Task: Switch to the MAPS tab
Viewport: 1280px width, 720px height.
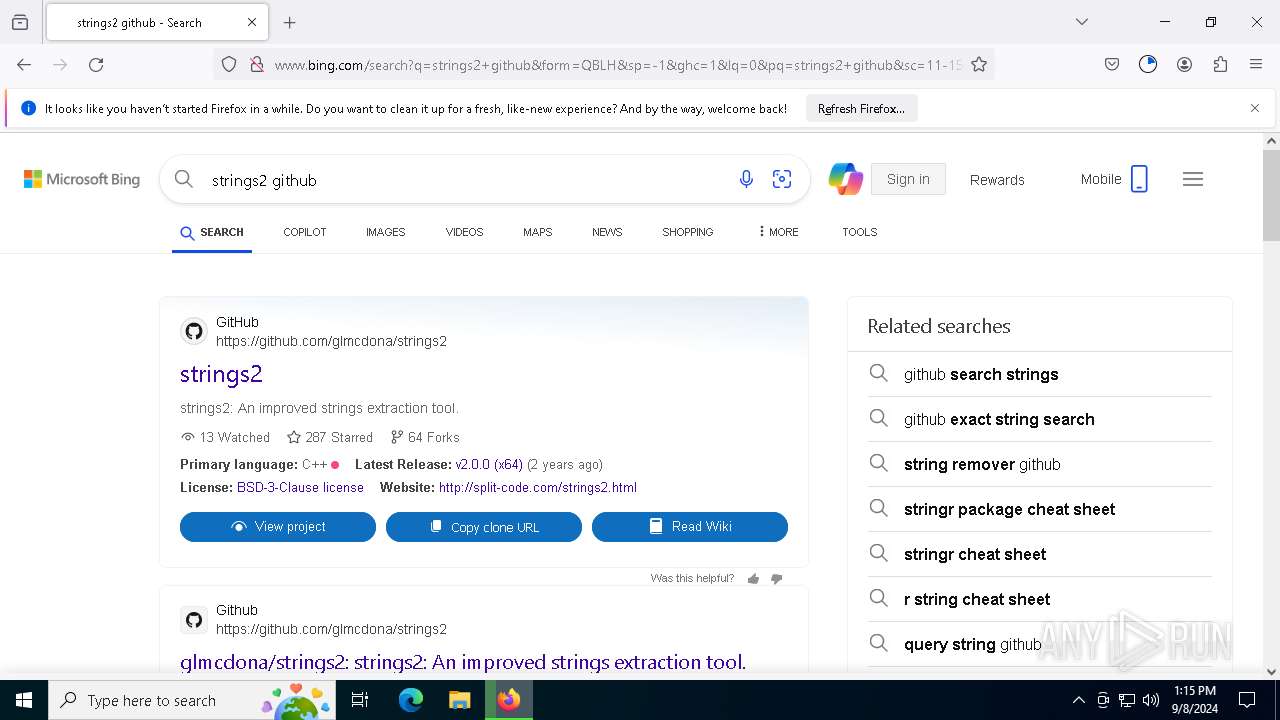Action: pos(538,232)
